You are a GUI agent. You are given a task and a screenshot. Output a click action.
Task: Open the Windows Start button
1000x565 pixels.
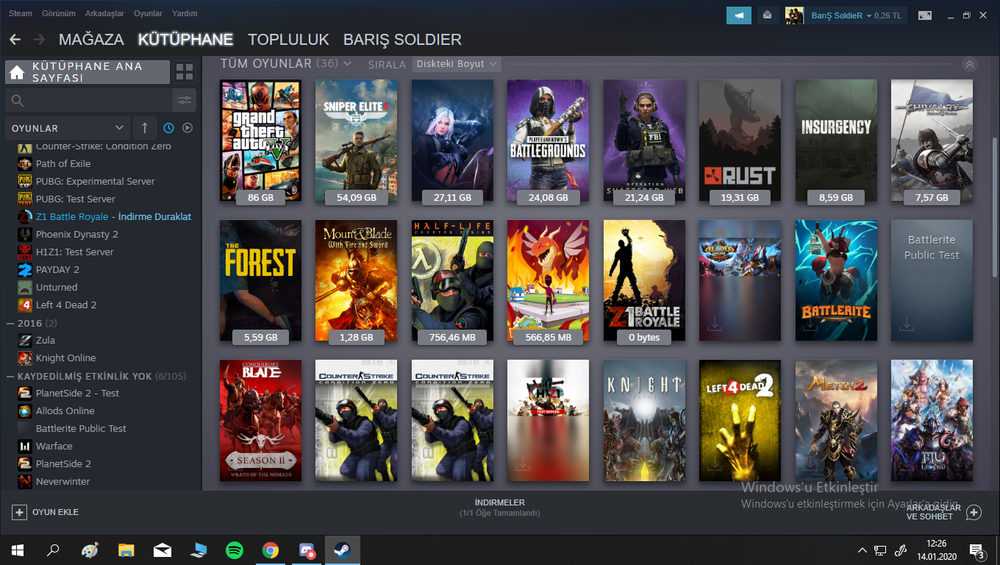pos(18,550)
